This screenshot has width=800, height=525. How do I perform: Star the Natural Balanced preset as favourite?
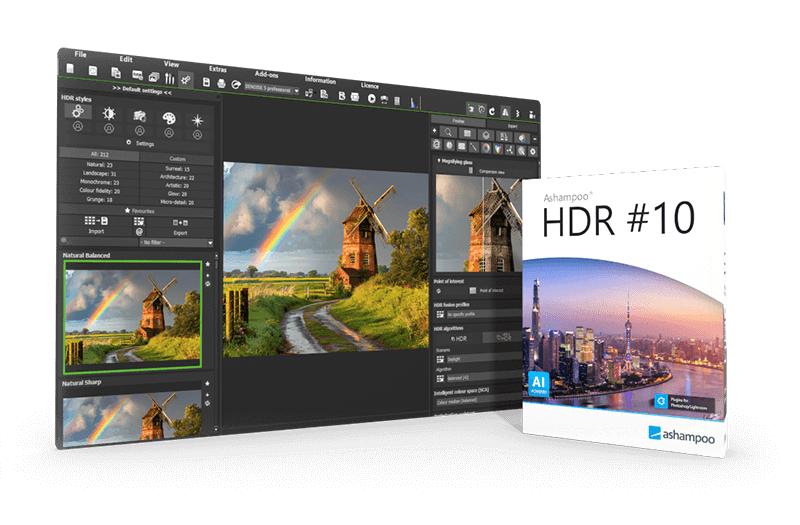(207, 264)
